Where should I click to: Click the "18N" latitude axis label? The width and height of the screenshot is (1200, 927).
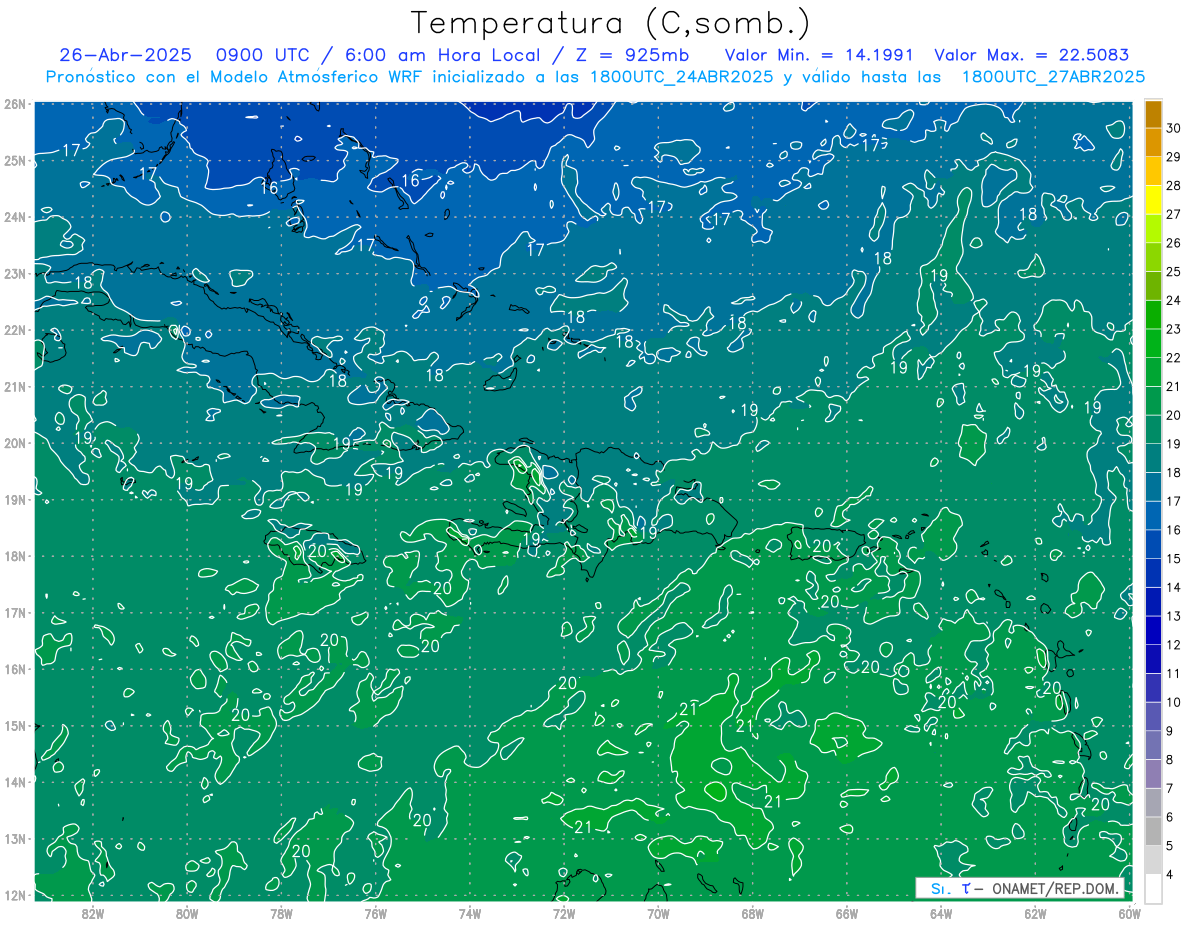pos(14,556)
